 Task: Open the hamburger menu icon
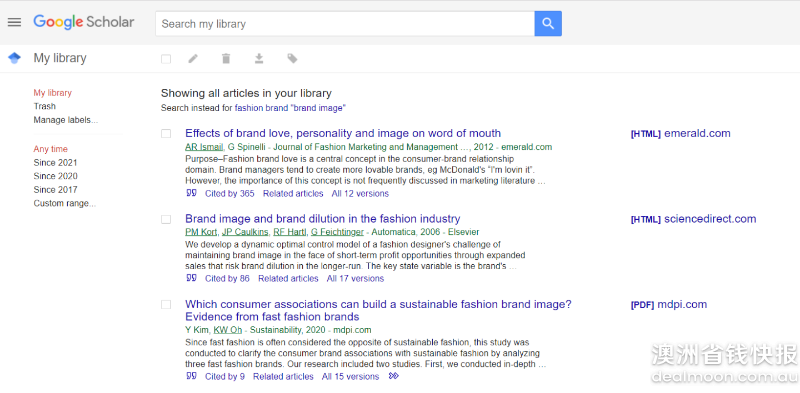point(14,22)
